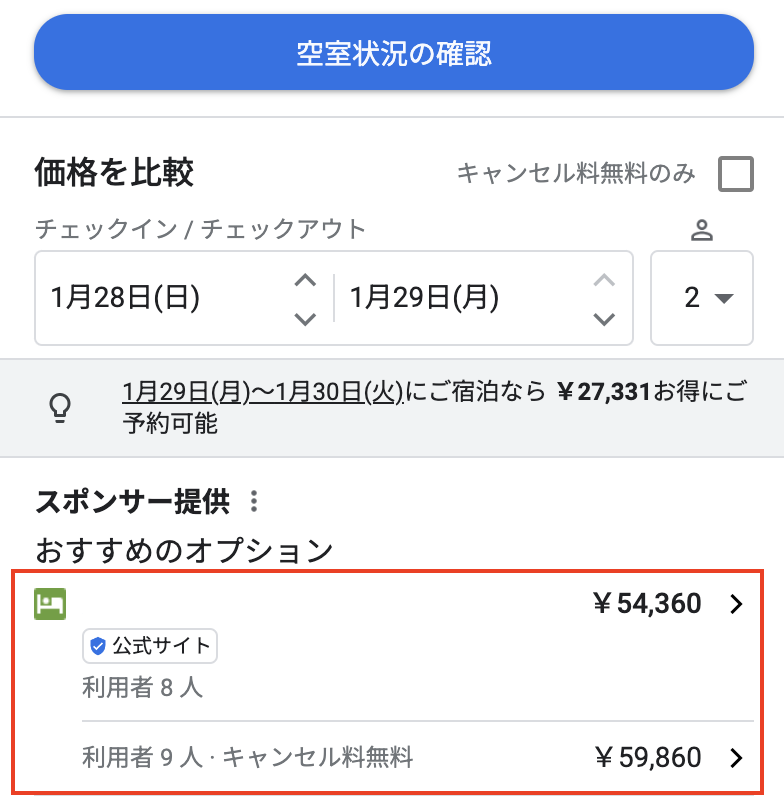Image resolution: width=784 pixels, height=800 pixels.
Task: Click the blue shield icon in 公式サイト badge
Action: (98, 647)
